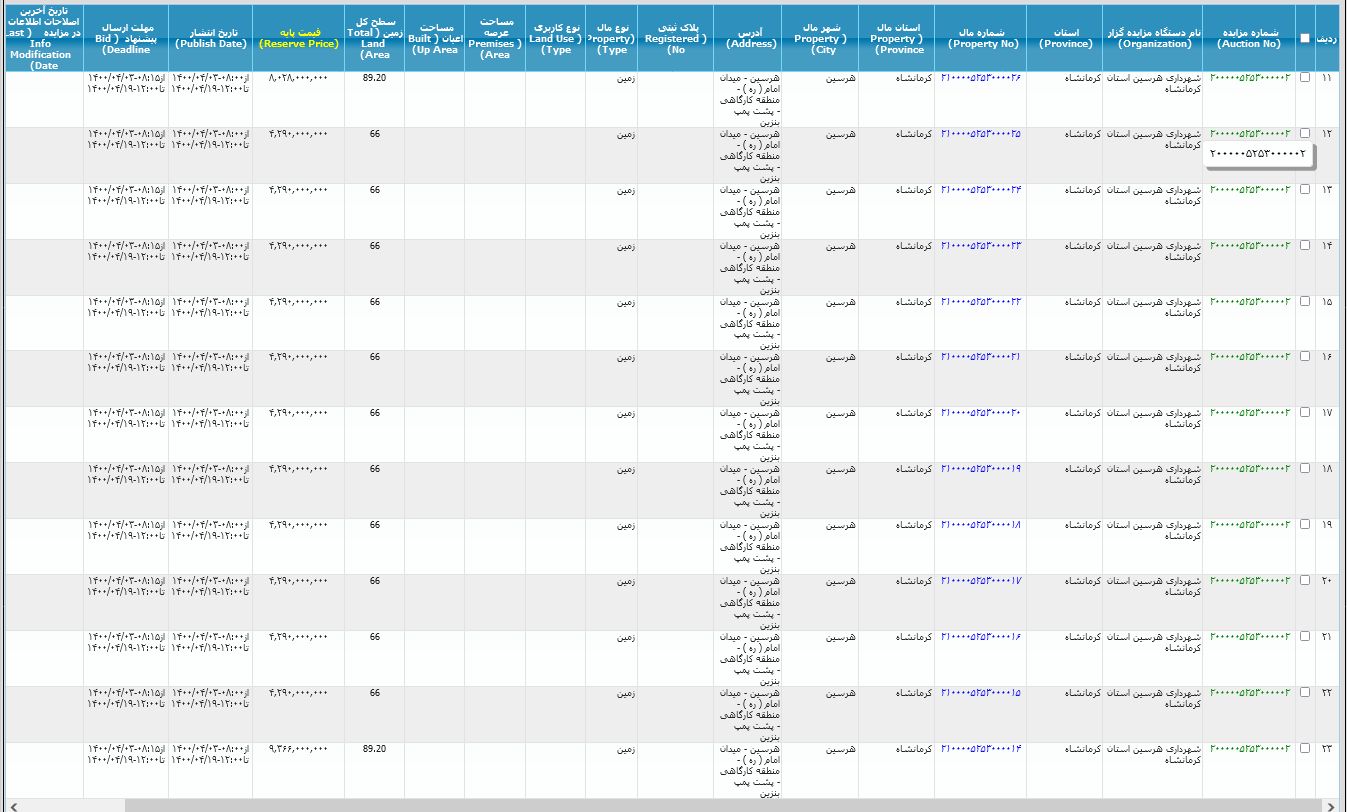Image resolution: width=1347 pixels, height=812 pixels.
Task: Click the Publish Date column header
Action: pos(210,38)
